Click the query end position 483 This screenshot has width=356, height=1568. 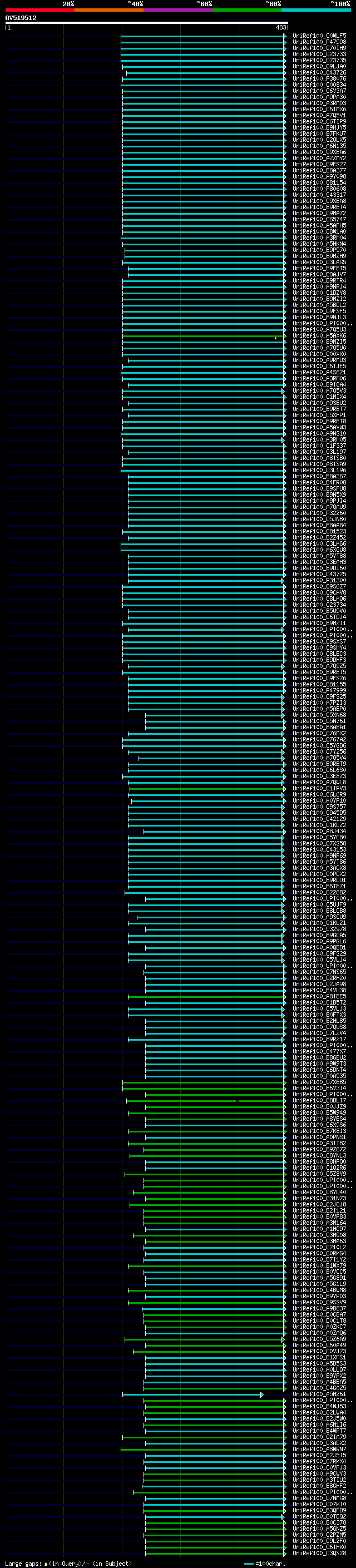pyautogui.click(x=280, y=27)
